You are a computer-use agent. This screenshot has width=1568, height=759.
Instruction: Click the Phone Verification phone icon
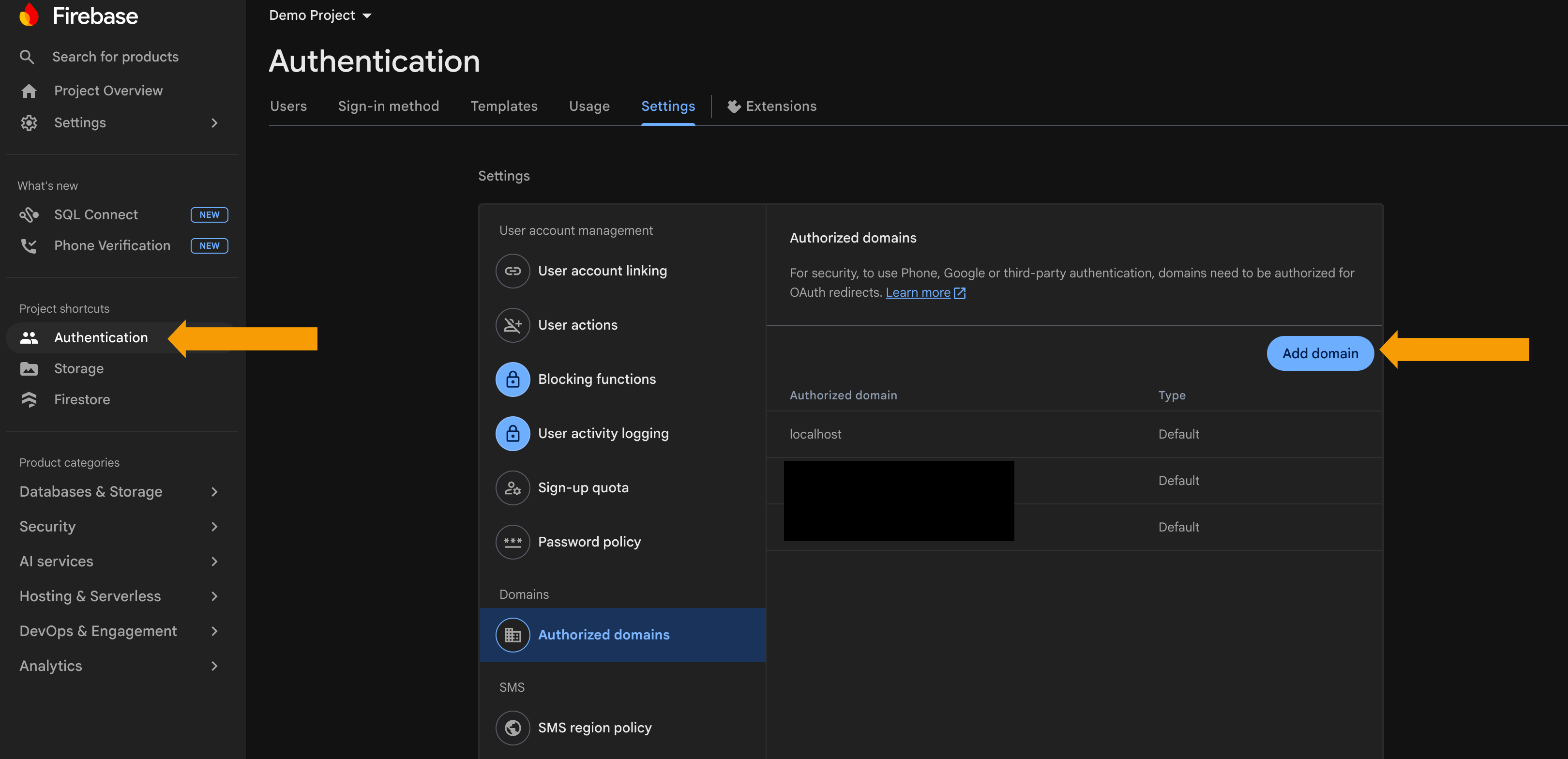[x=29, y=246]
